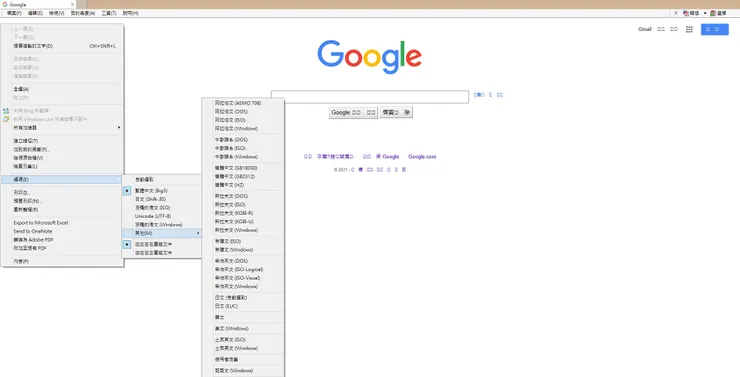This screenshot has height=377, width=740.
Task: Open the Google apps grid icon
Action: [689, 29]
